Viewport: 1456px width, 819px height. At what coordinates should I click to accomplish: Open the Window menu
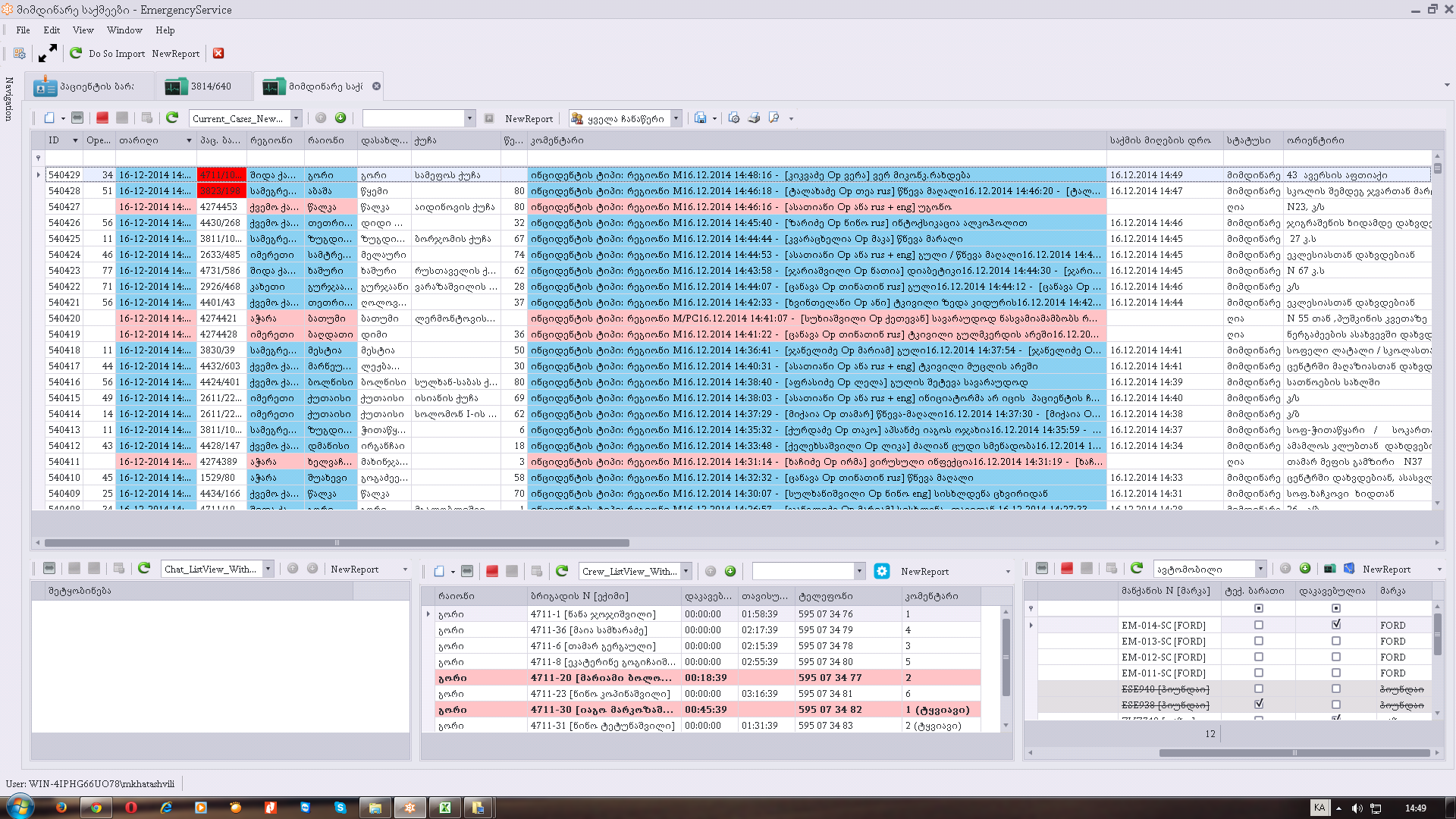click(x=124, y=30)
